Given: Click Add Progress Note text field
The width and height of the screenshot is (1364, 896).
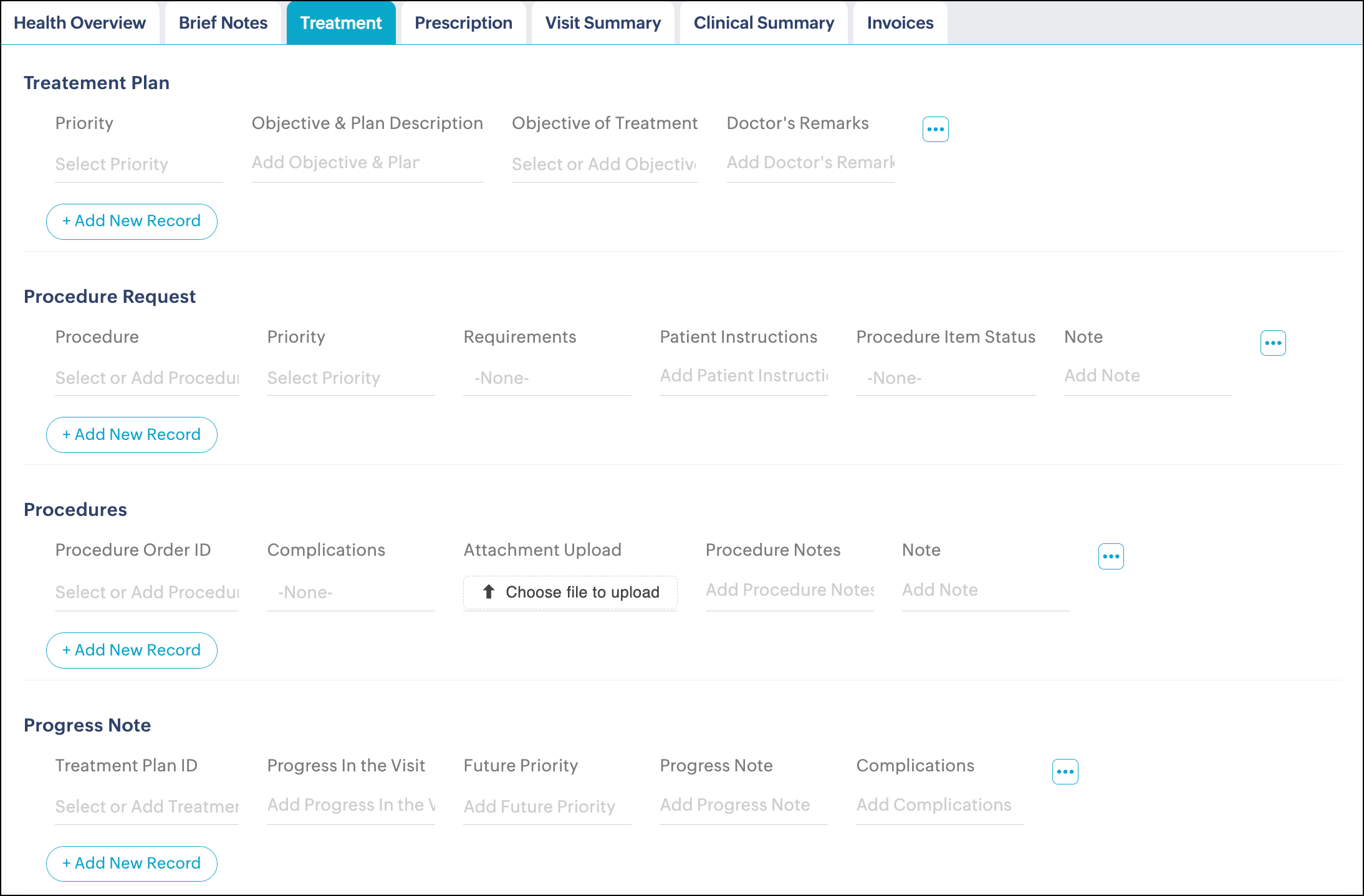Looking at the screenshot, I should click(x=742, y=805).
